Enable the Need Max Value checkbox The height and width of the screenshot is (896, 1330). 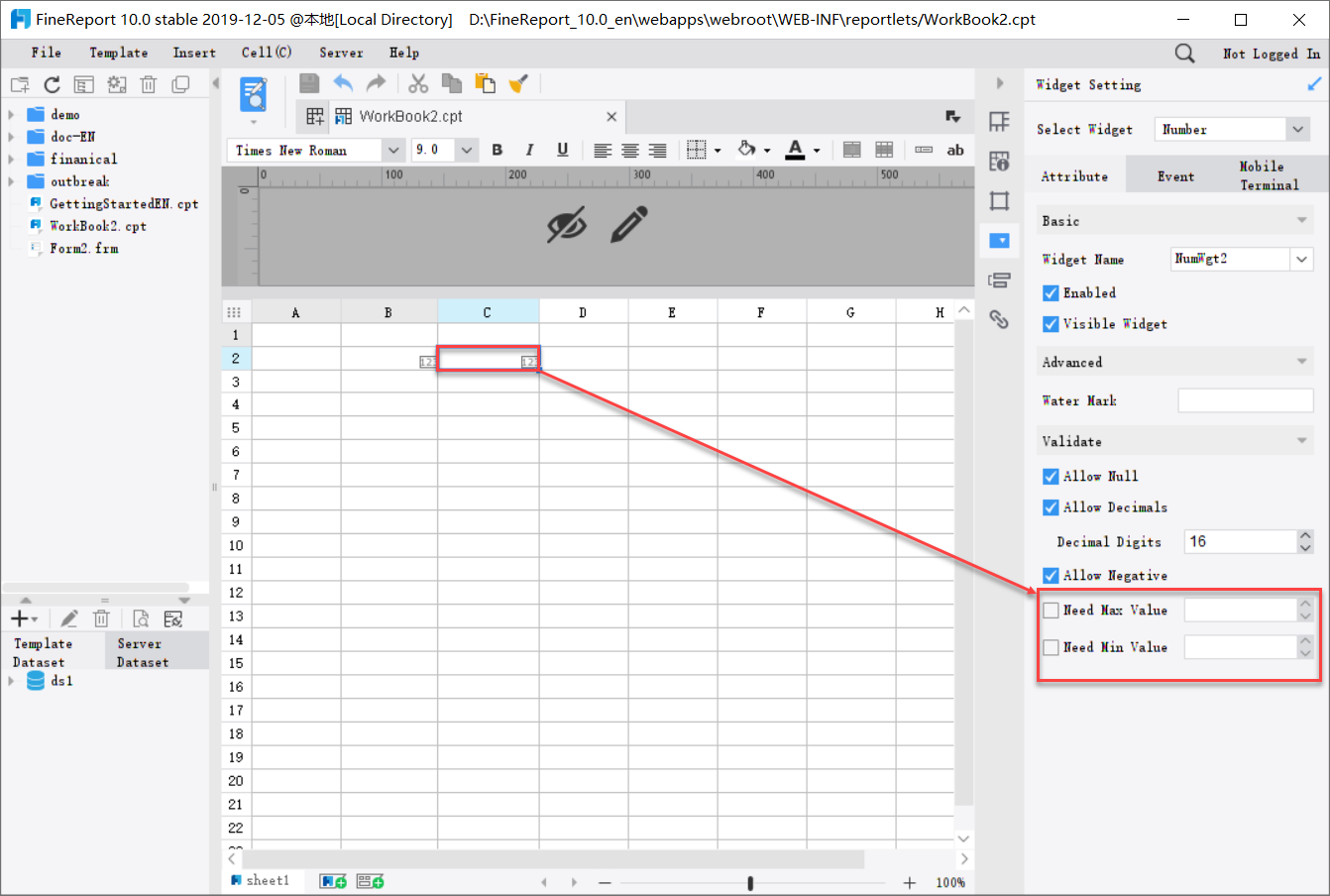[x=1050, y=610]
